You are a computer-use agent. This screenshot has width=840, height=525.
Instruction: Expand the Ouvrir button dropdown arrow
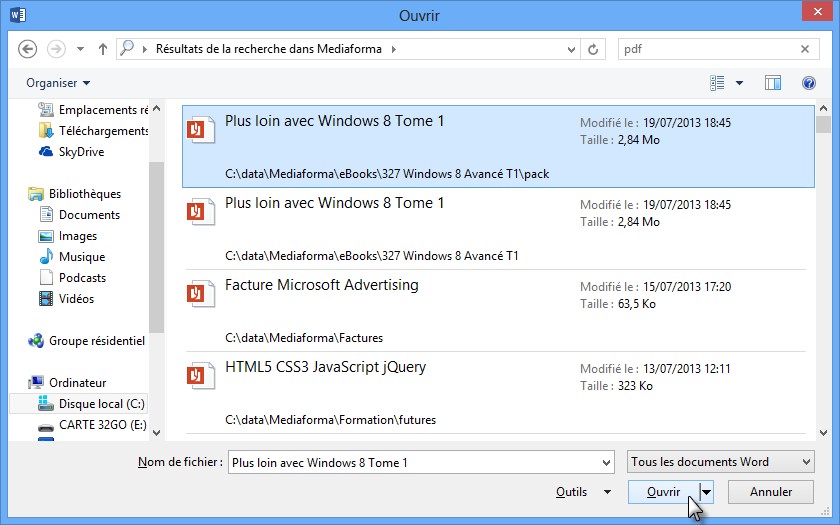click(x=707, y=492)
